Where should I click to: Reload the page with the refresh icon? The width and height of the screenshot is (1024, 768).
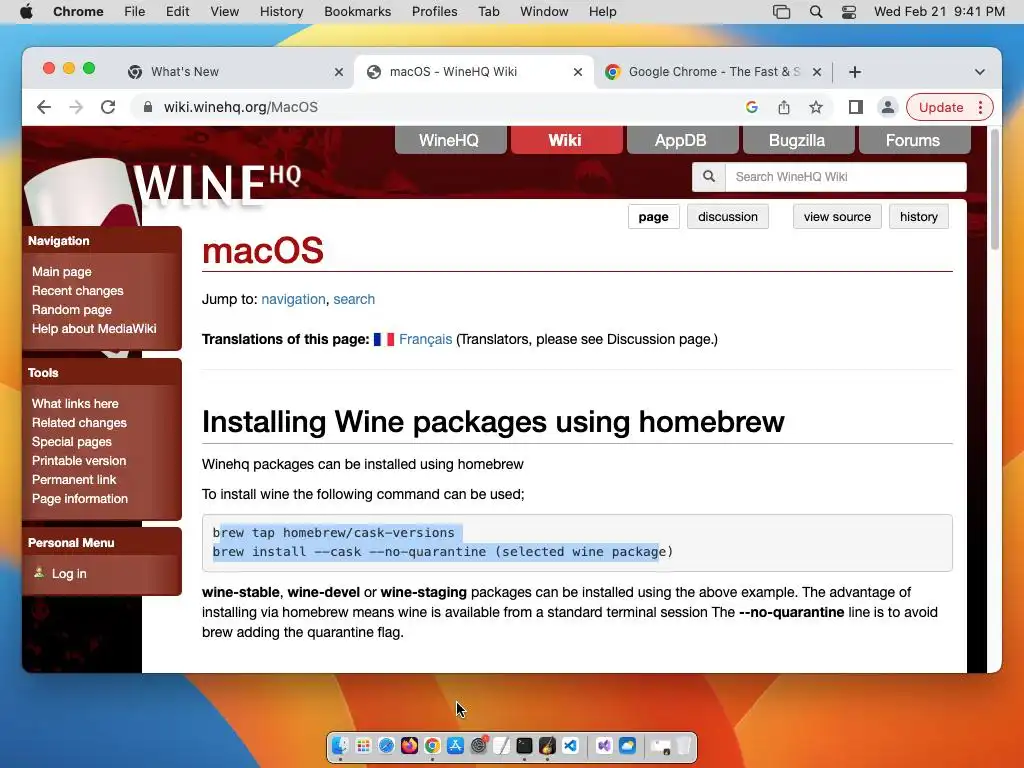click(x=108, y=107)
